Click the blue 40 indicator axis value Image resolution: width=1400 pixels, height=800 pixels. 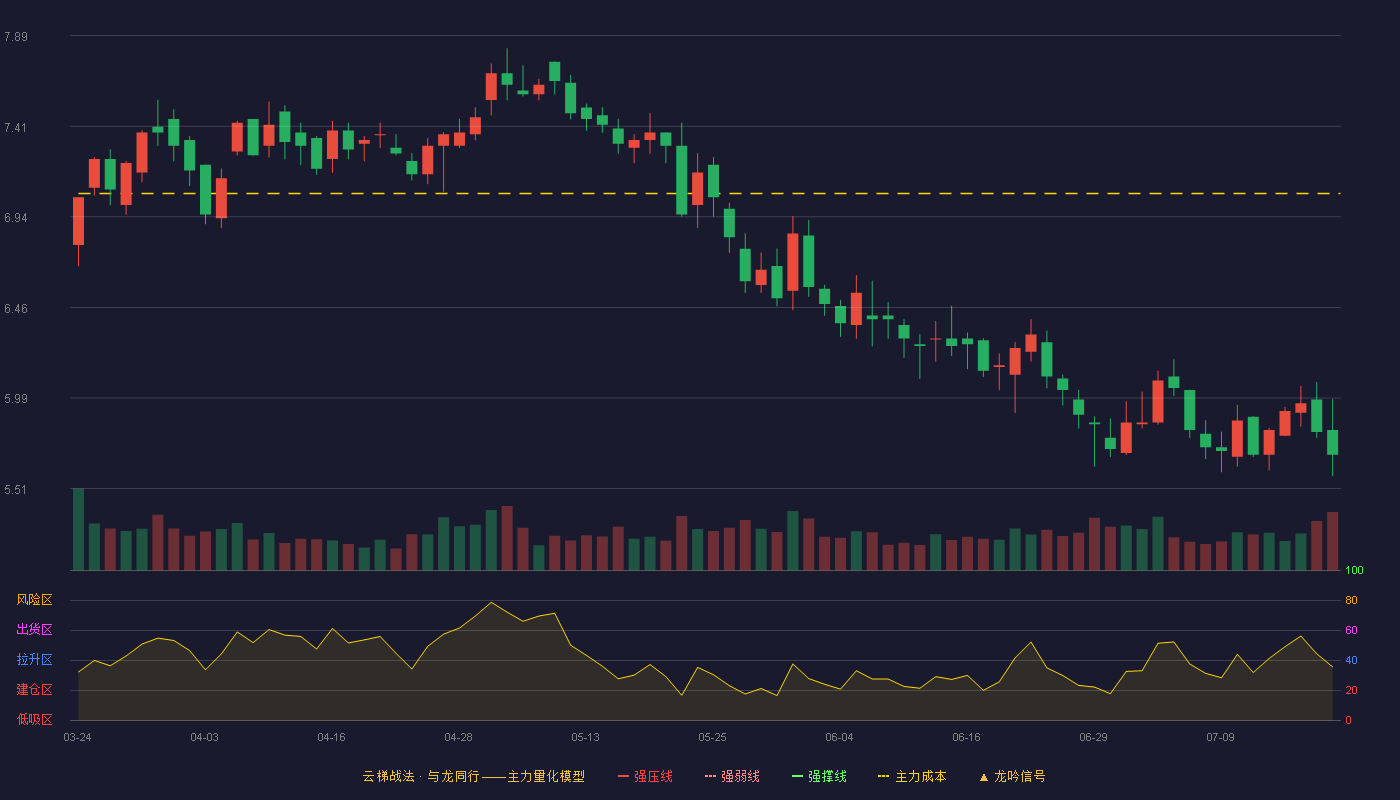(x=1351, y=661)
